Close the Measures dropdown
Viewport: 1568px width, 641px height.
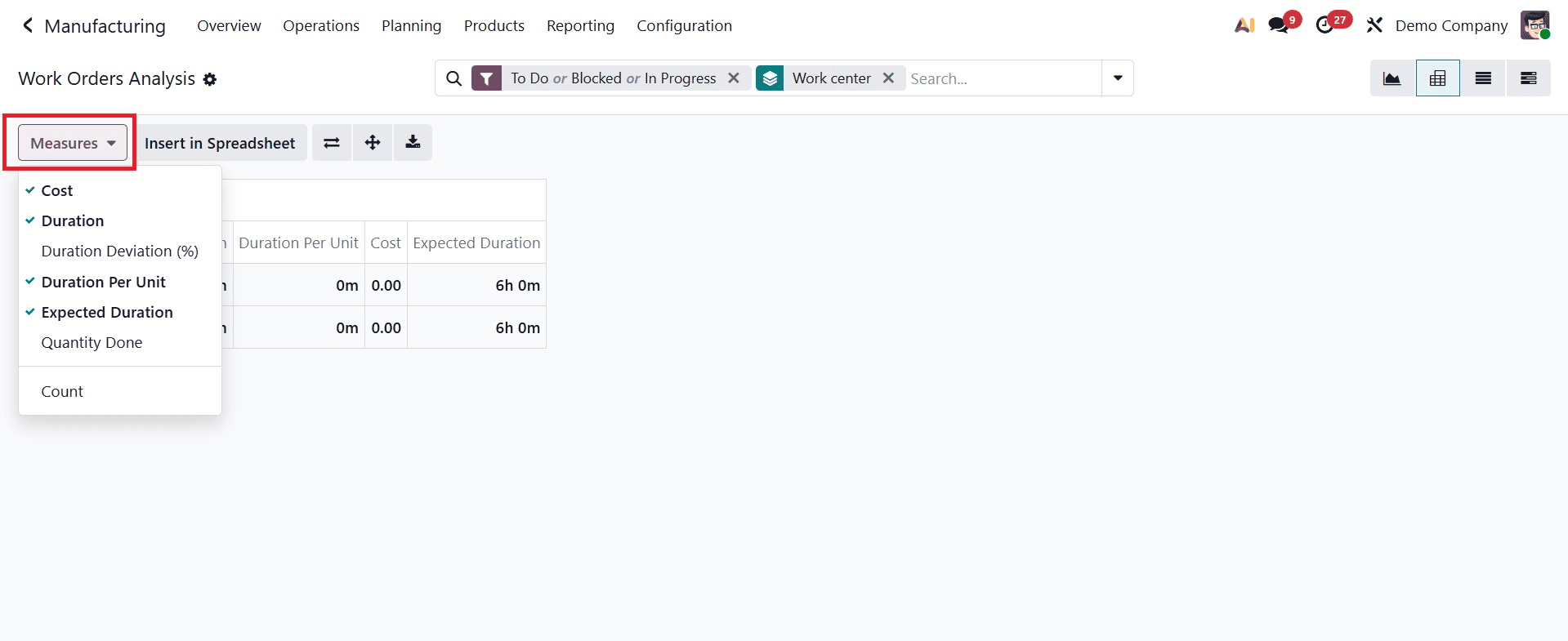[x=73, y=143]
